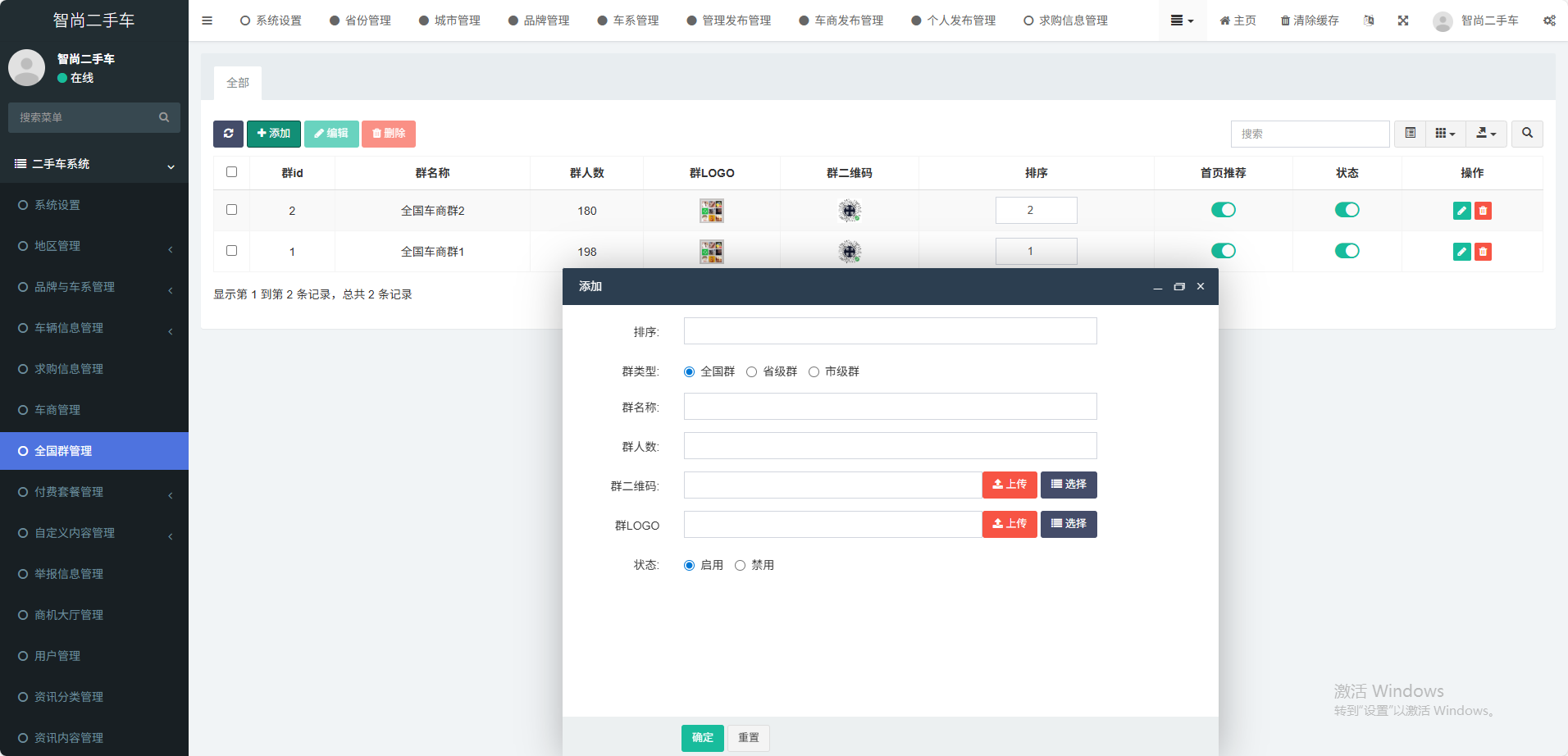Open the export data dropdown
1568x756 pixels.
coord(1486,134)
